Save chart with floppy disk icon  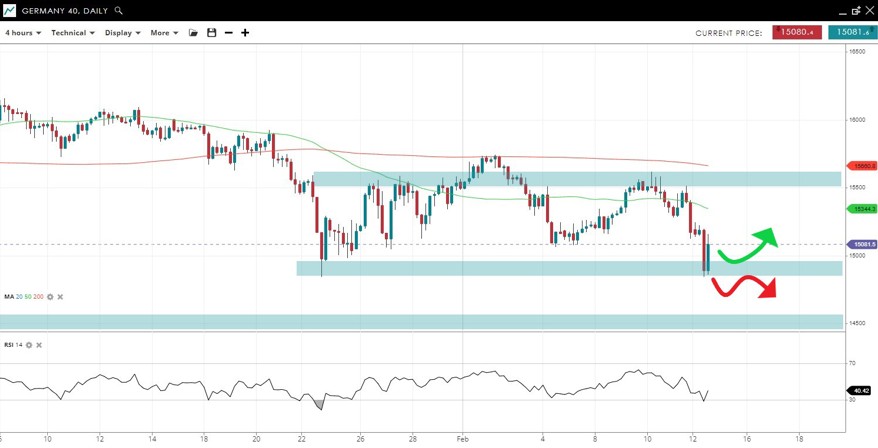point(211,33)
